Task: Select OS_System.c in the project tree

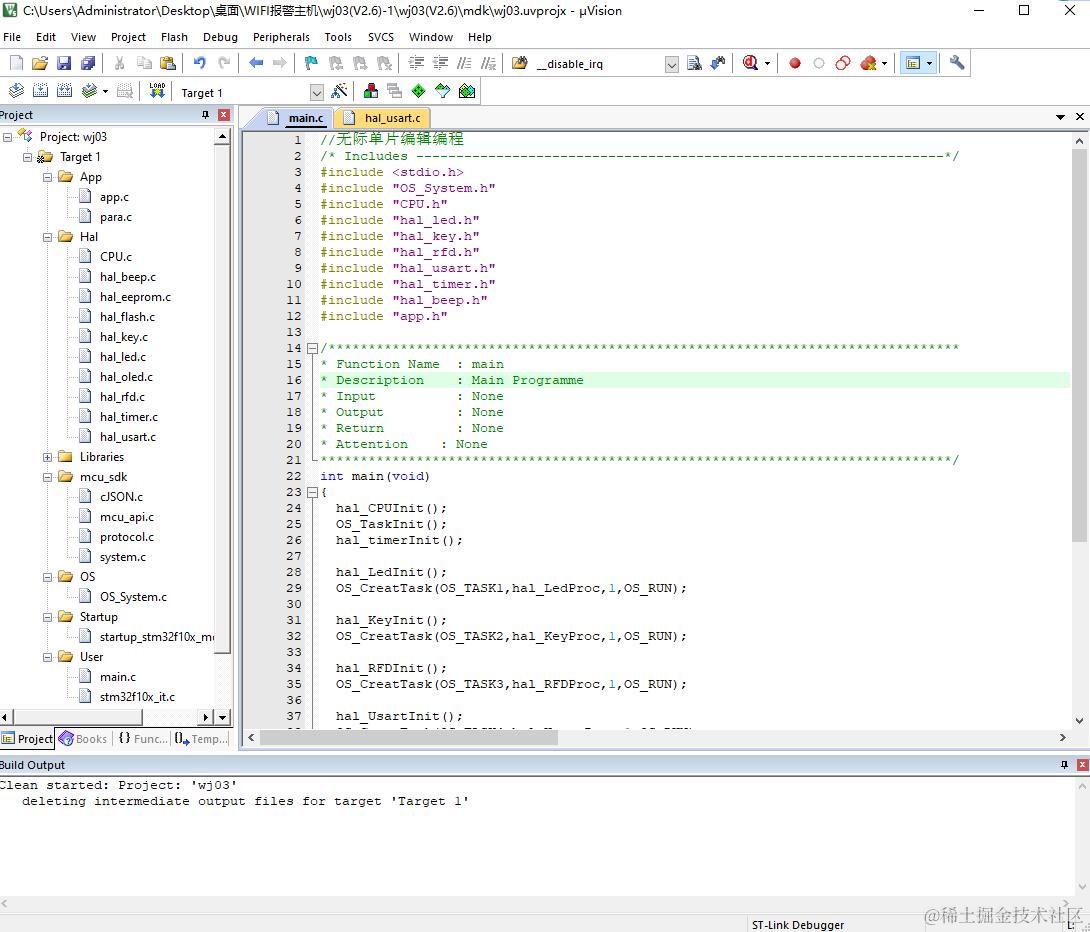Action: [133, 597]
